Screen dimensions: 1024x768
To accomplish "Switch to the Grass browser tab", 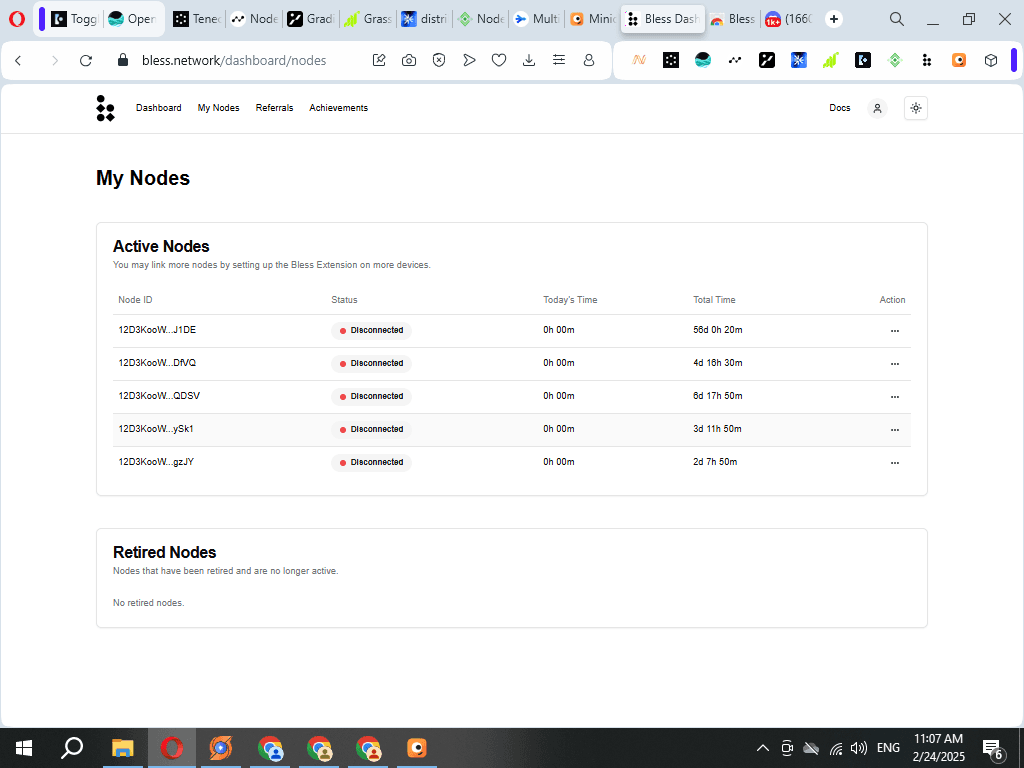I will 367,19.
